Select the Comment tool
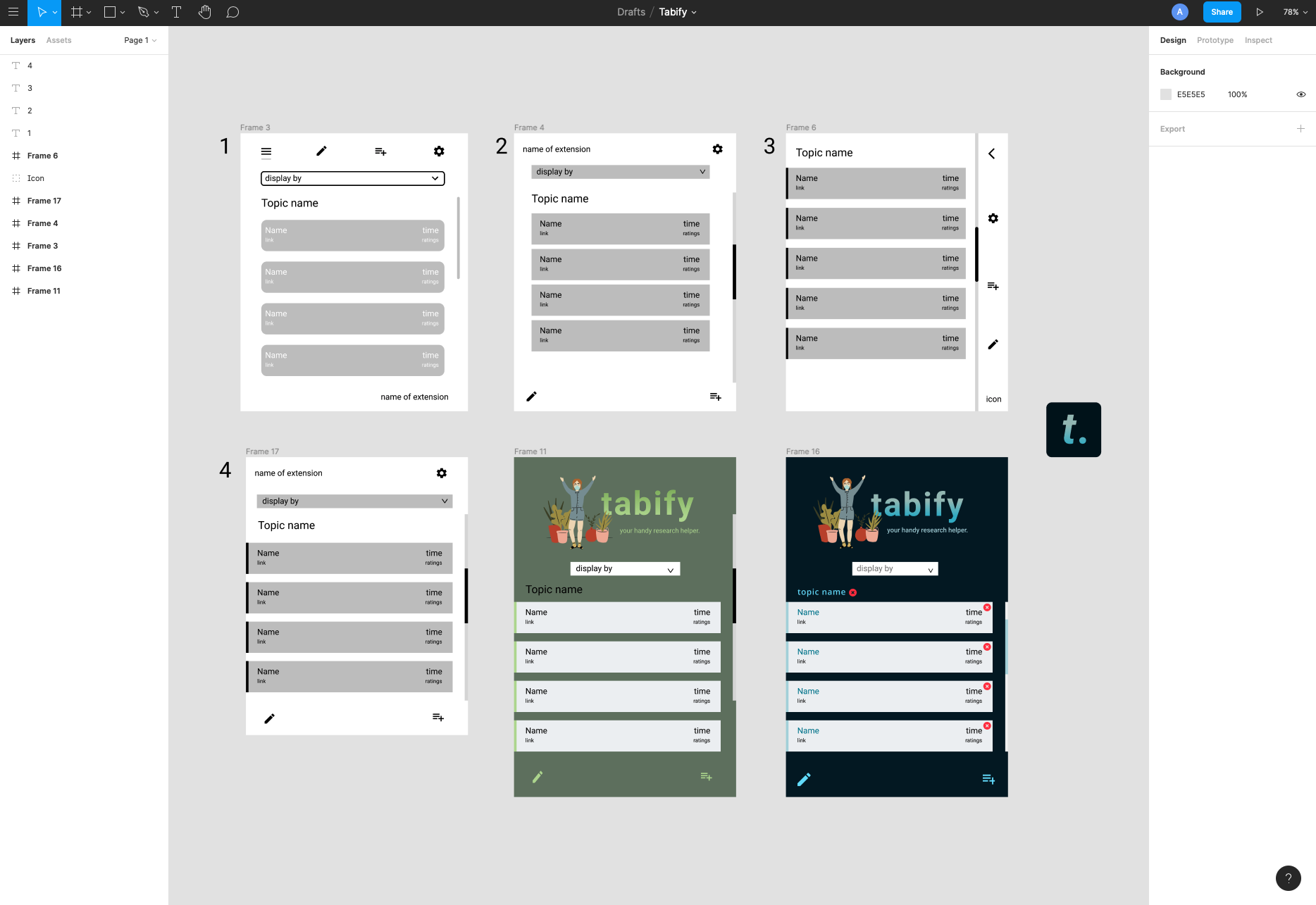This screenshot has height=905, width=1316. click(232, 12)
